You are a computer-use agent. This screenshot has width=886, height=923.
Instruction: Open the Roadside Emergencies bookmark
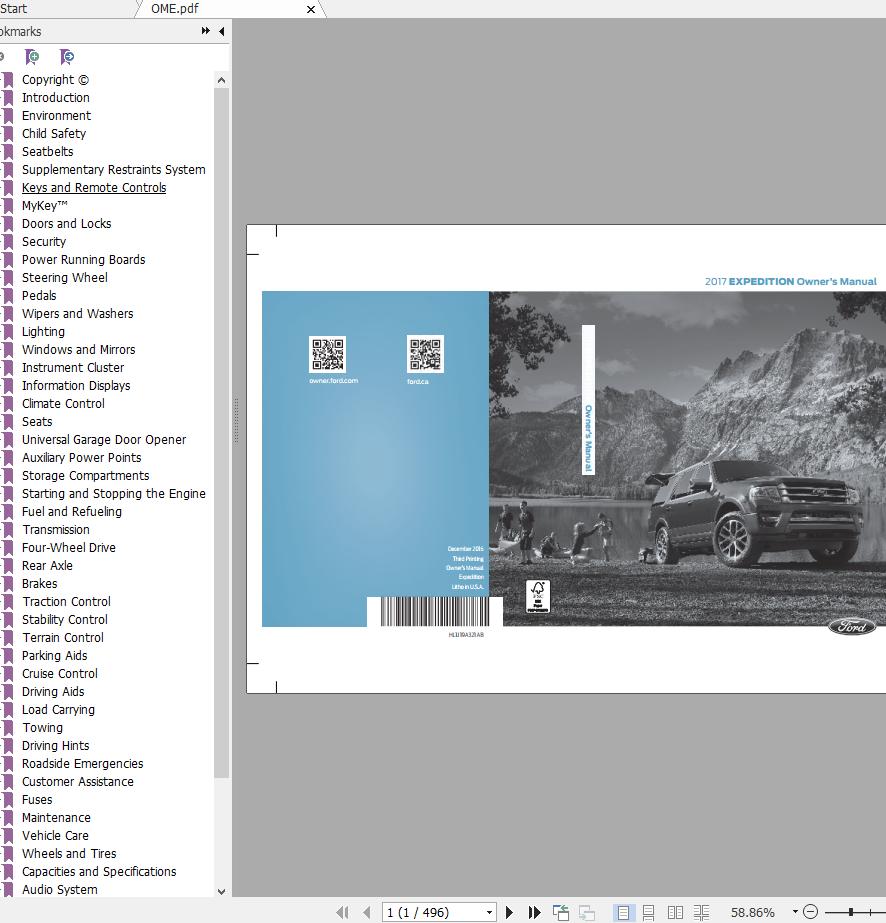click(x=82, y=764)
